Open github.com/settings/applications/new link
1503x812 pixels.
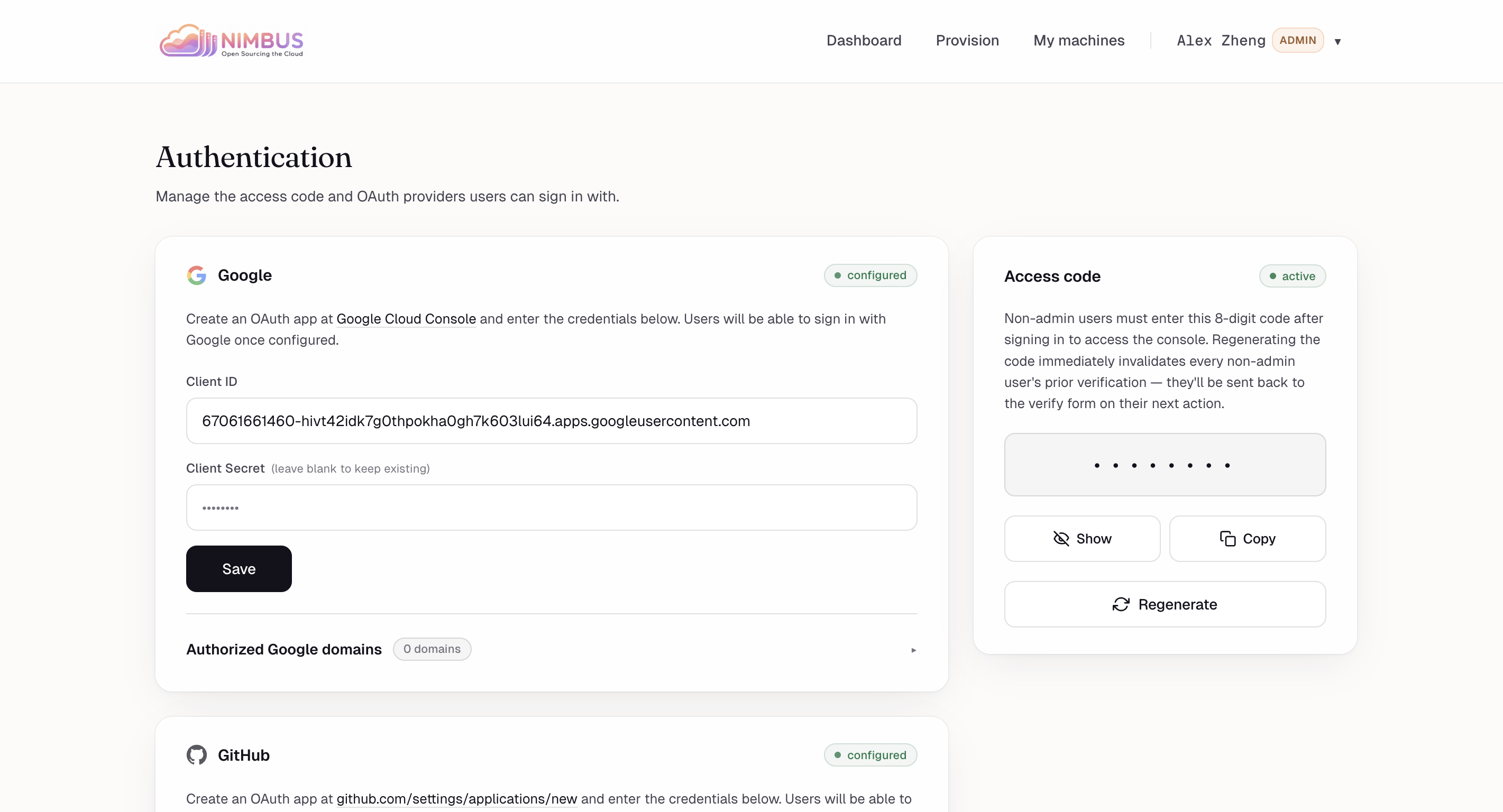point(456,799)
